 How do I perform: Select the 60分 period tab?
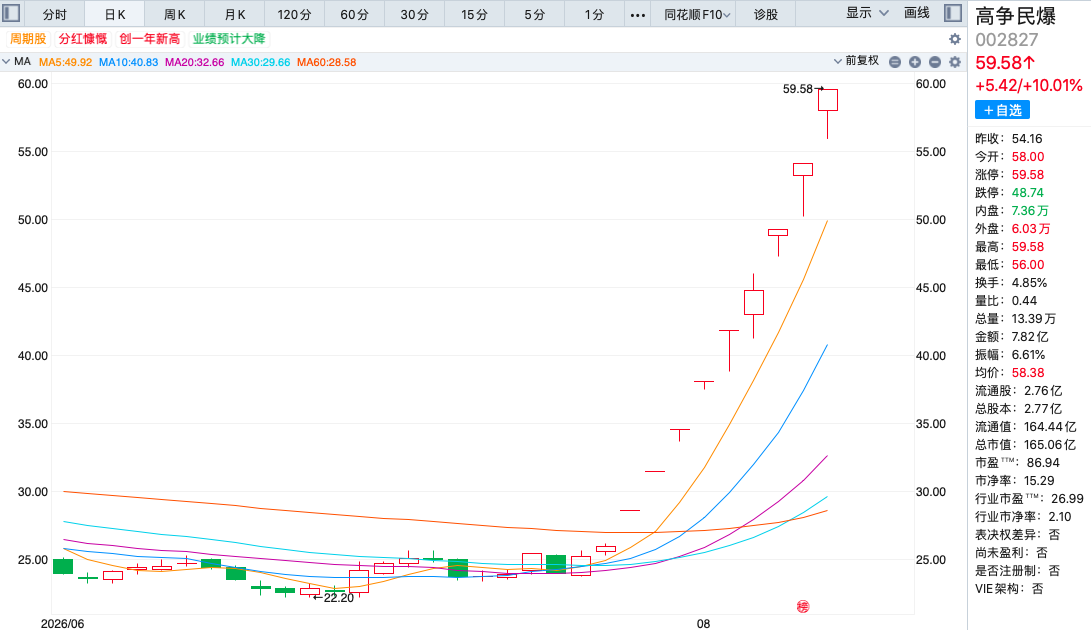click(355, 15)
